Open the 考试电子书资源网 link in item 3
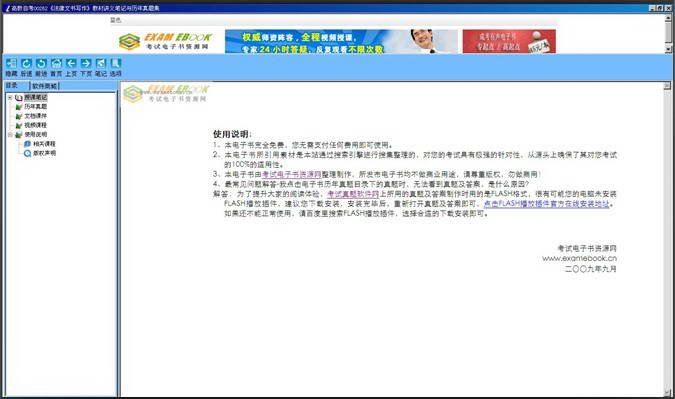 [291, 174]
